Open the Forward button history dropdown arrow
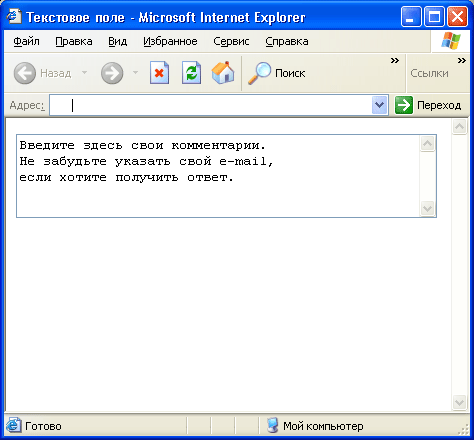The height and width of the screenshot is (440, 474). coord(135,72)
